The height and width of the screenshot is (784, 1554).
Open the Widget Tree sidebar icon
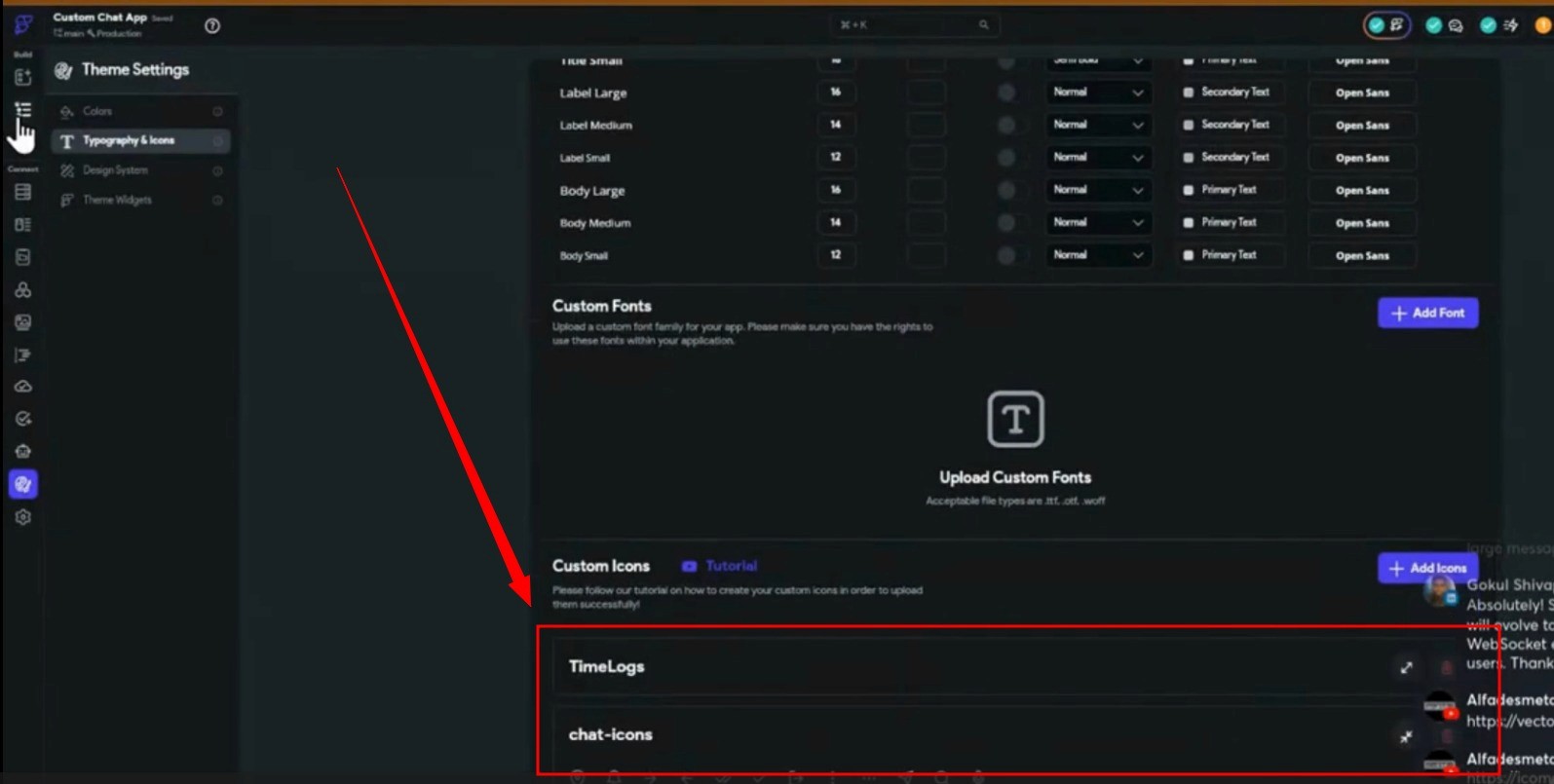[x=22, y=110]
